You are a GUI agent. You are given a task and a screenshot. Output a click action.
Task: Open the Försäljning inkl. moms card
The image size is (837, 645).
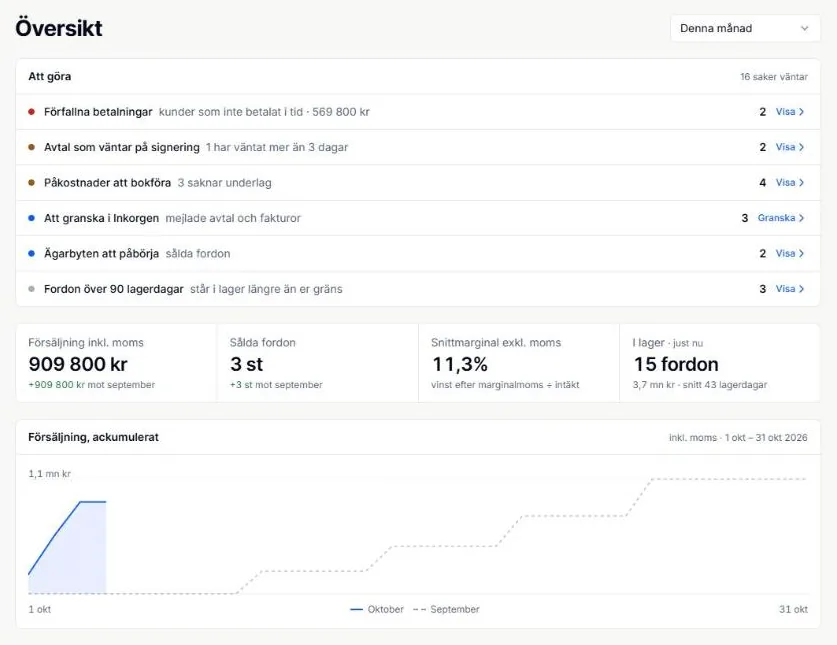click(116, 363)
